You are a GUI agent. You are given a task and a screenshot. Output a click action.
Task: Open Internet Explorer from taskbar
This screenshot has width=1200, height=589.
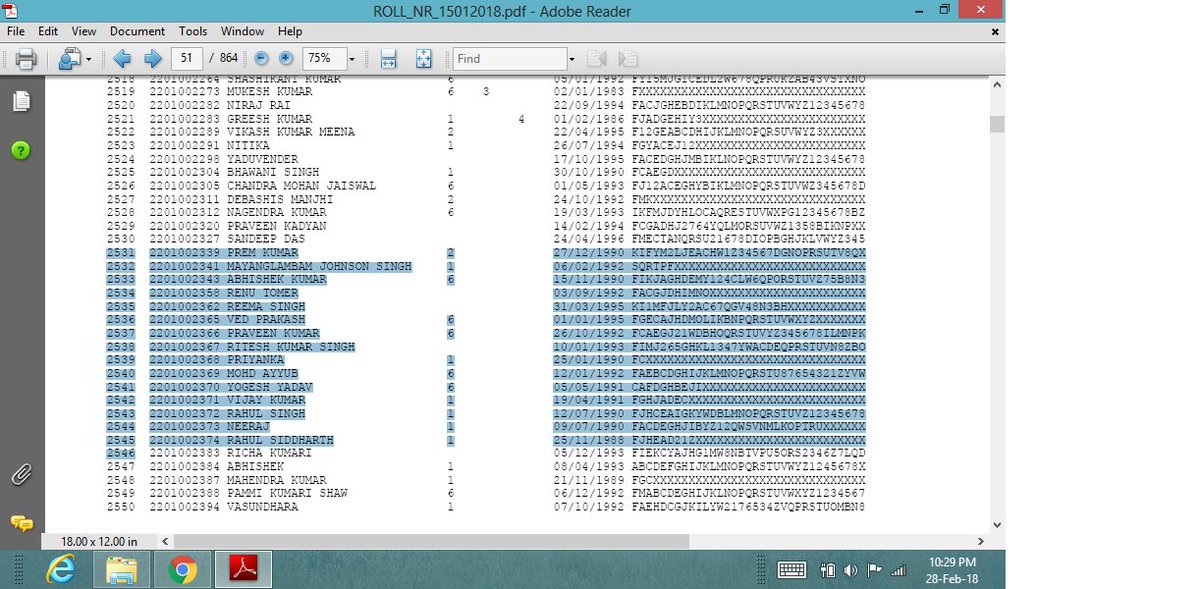[x=62, y=570]
